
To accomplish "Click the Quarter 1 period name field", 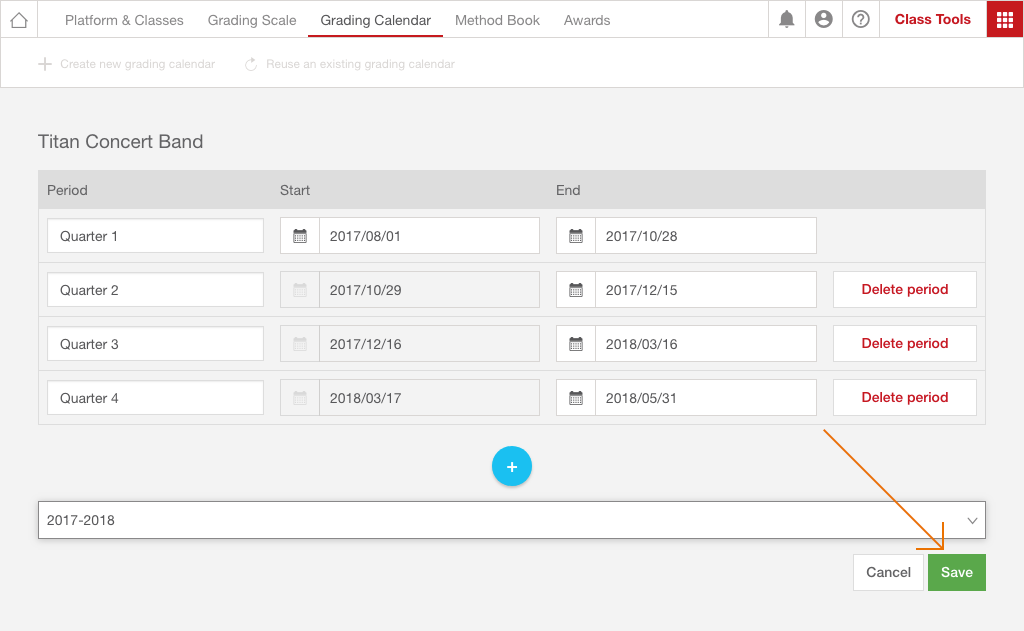I will click(155, 236).
